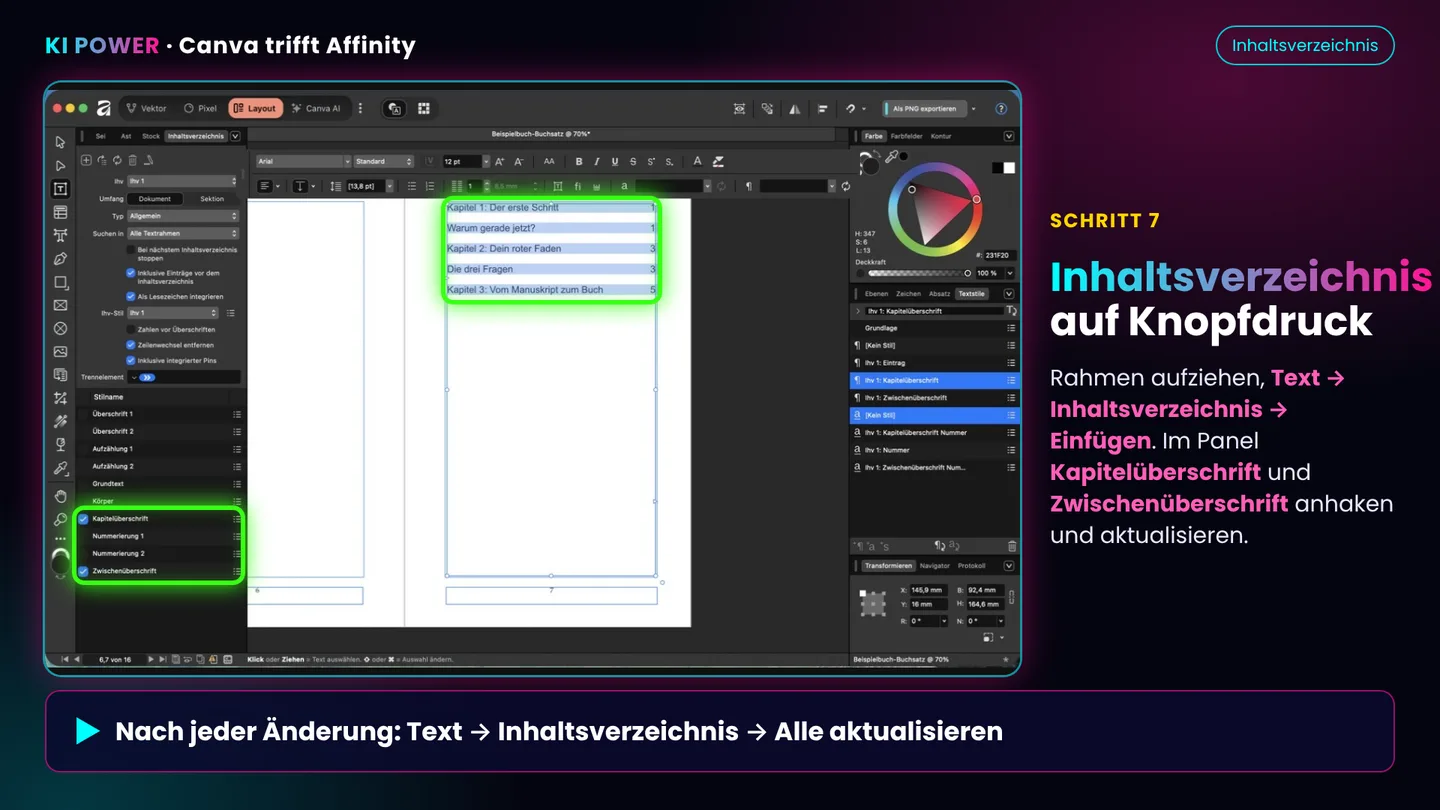Screen dimensions: 1440x810
Task: Enable Bei nächstem Inhaltsverzeichnis stoppen
Action: coord(131,249)
